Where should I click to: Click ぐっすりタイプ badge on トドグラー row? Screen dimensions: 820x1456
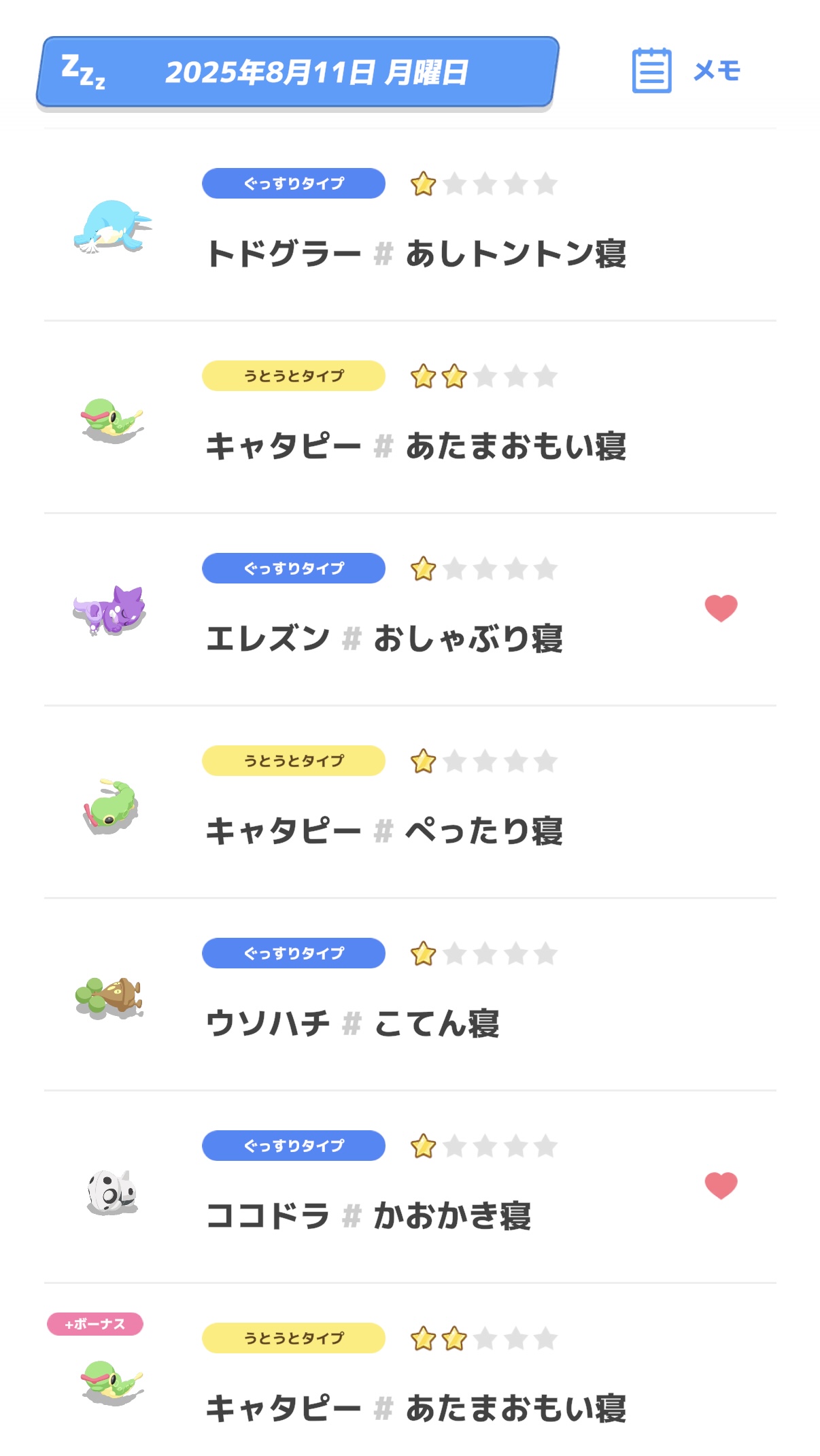(x=294, y=184)
